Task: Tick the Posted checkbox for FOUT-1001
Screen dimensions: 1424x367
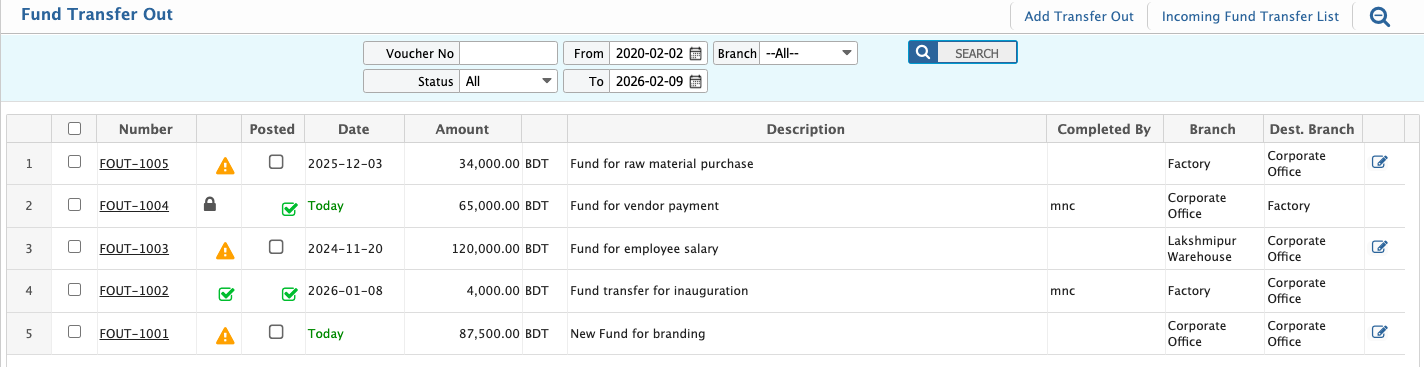Action: tap(276, 332)
